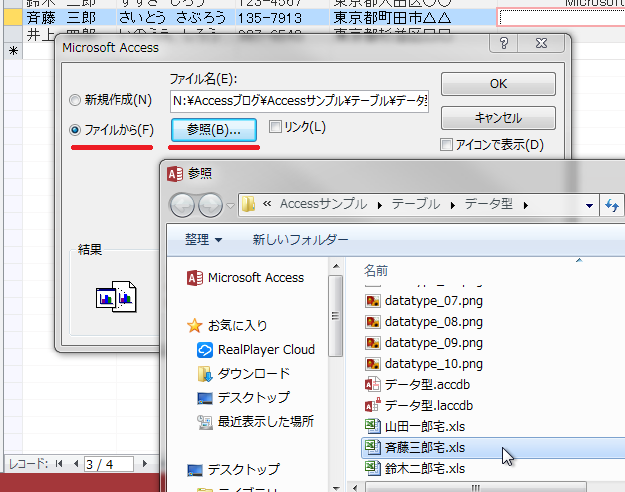Sort by the 名前 column header

(x=376, y=271)
